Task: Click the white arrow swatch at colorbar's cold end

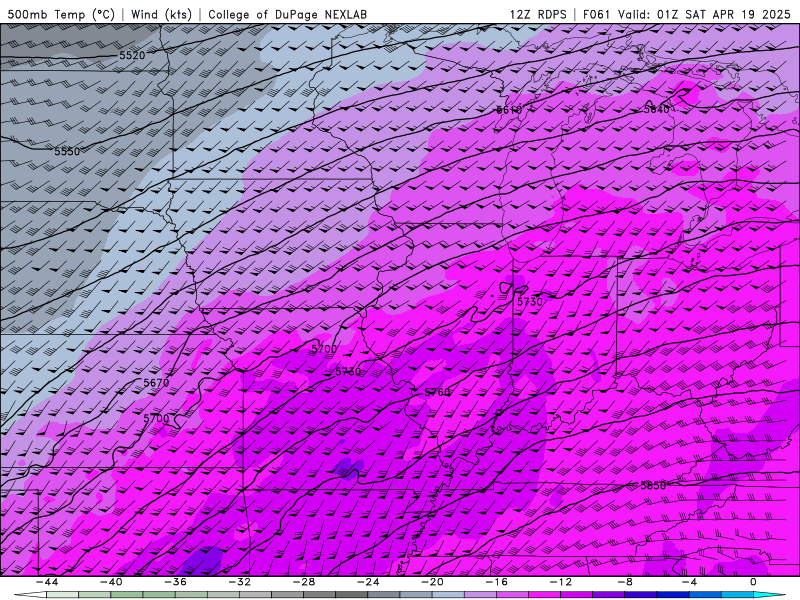Action: [x=31, y=595]
